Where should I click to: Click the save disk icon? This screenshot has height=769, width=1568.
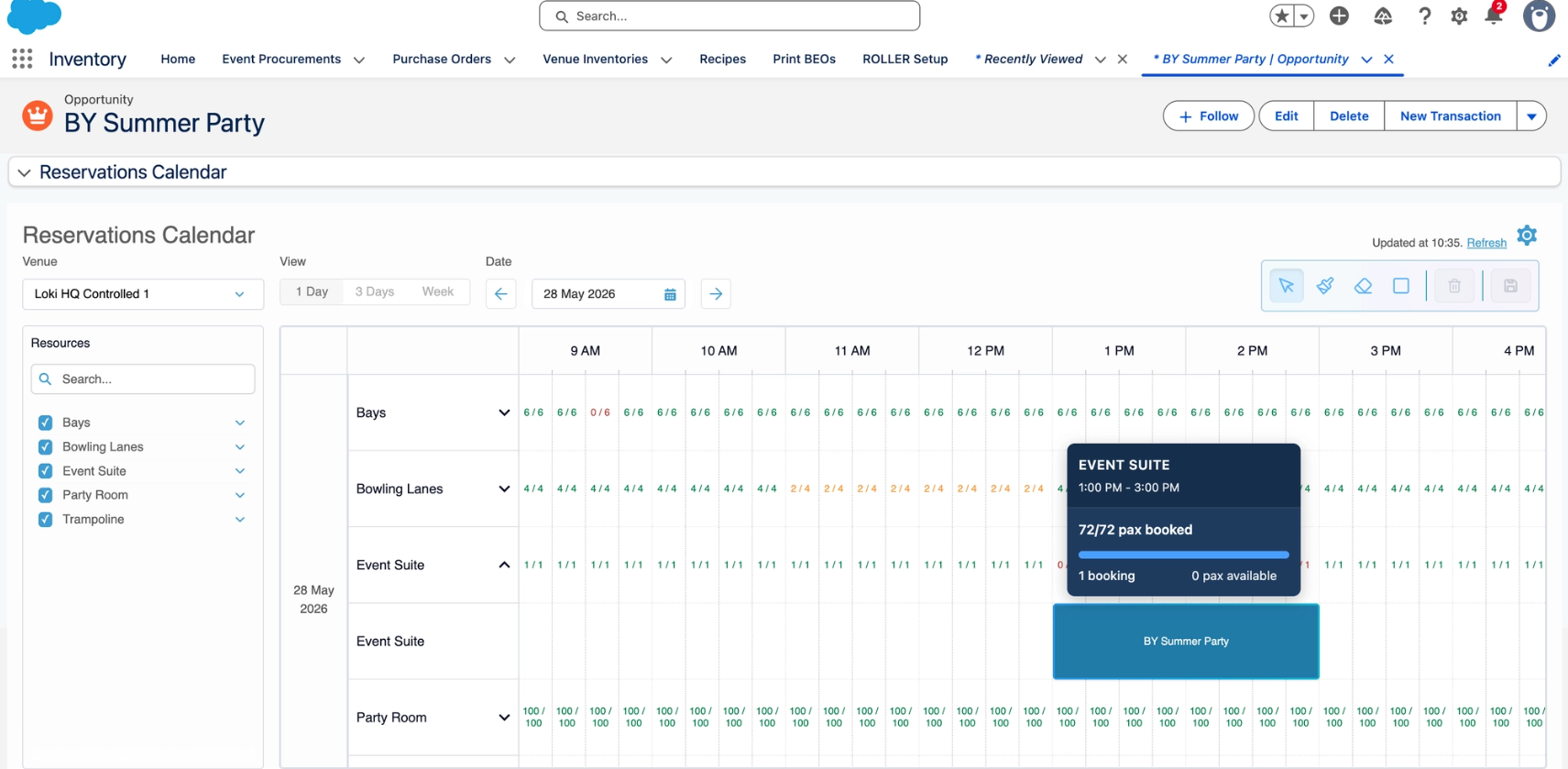[1510, 286]
